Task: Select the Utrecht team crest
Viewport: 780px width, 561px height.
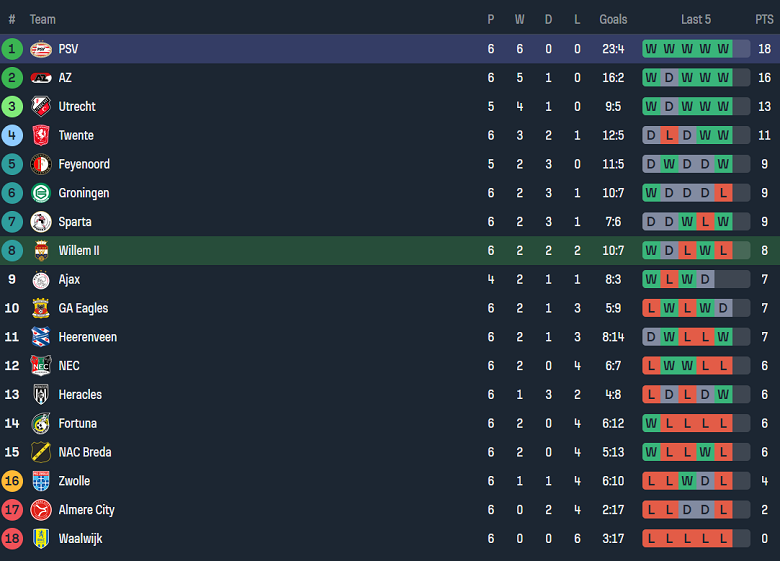Action: coord(41,107)
